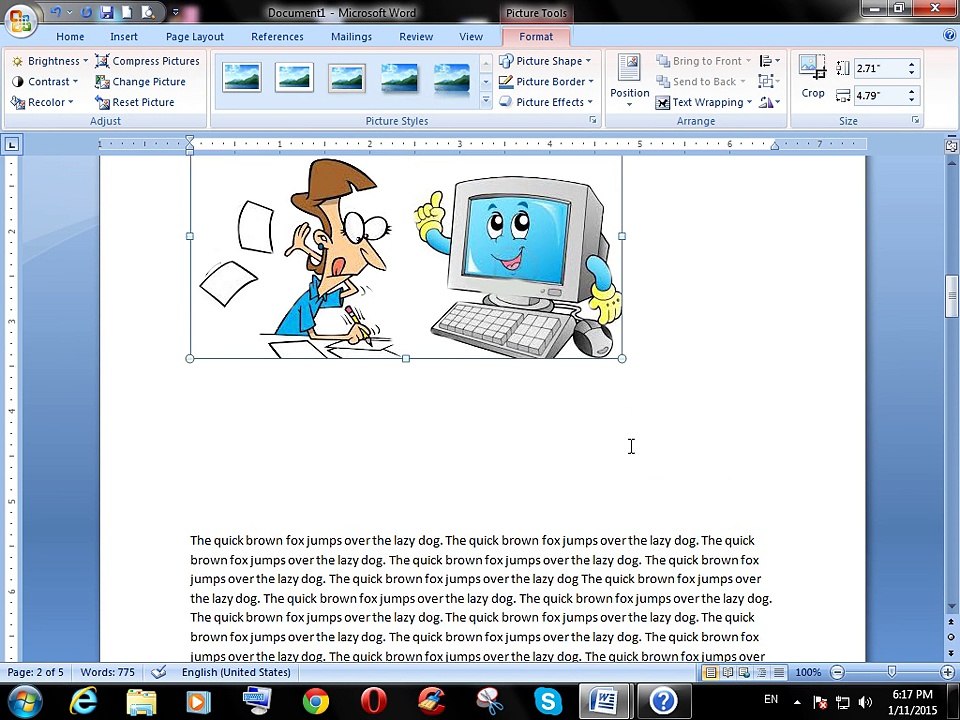
Task: Click the zoom out minus button
Action: pos(838,672)
